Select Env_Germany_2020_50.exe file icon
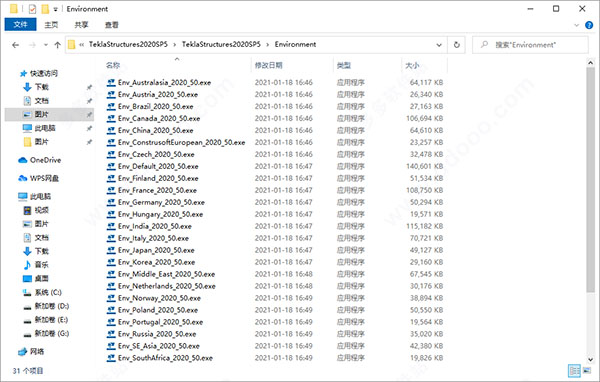The height and width of the screenshot is (382, 600). click(x=111, y=202)
